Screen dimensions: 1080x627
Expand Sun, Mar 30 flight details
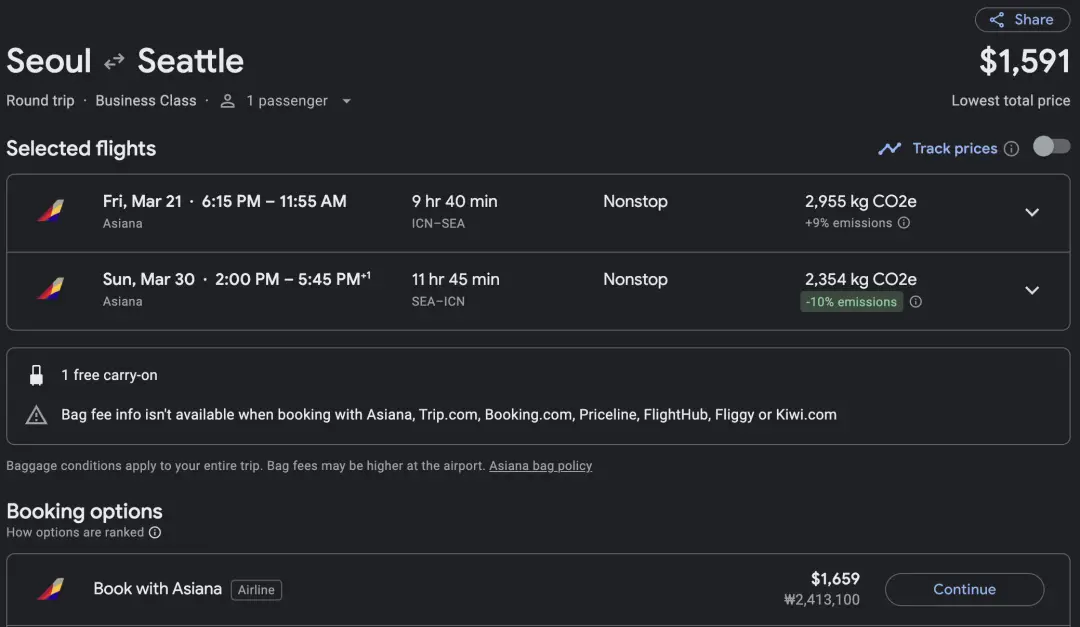point(1032,290)
